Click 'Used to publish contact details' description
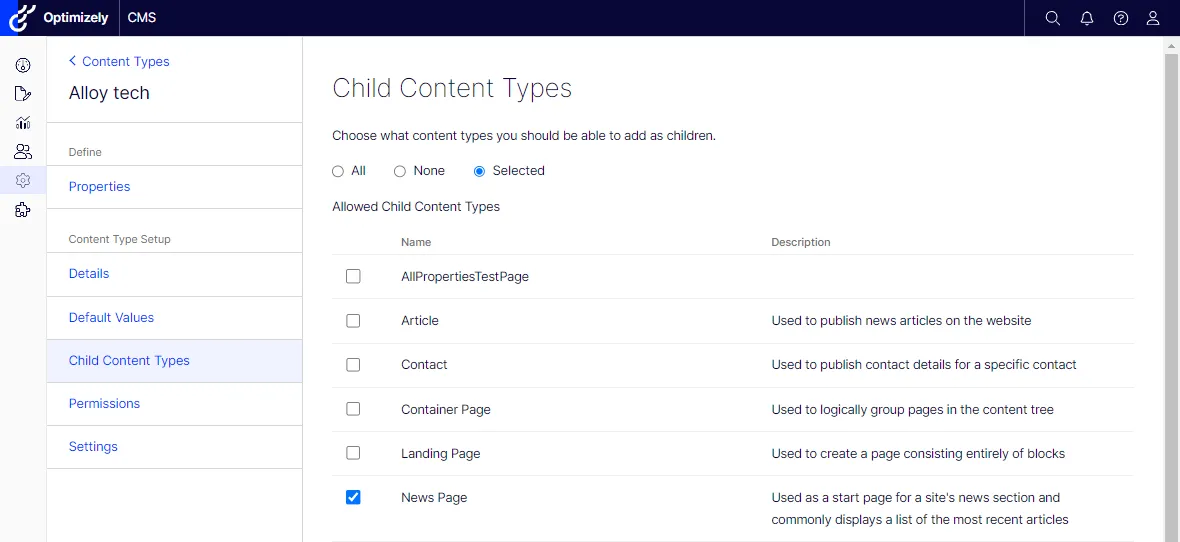The width and height of the screenshot is (1180, 542). point(924,364)
